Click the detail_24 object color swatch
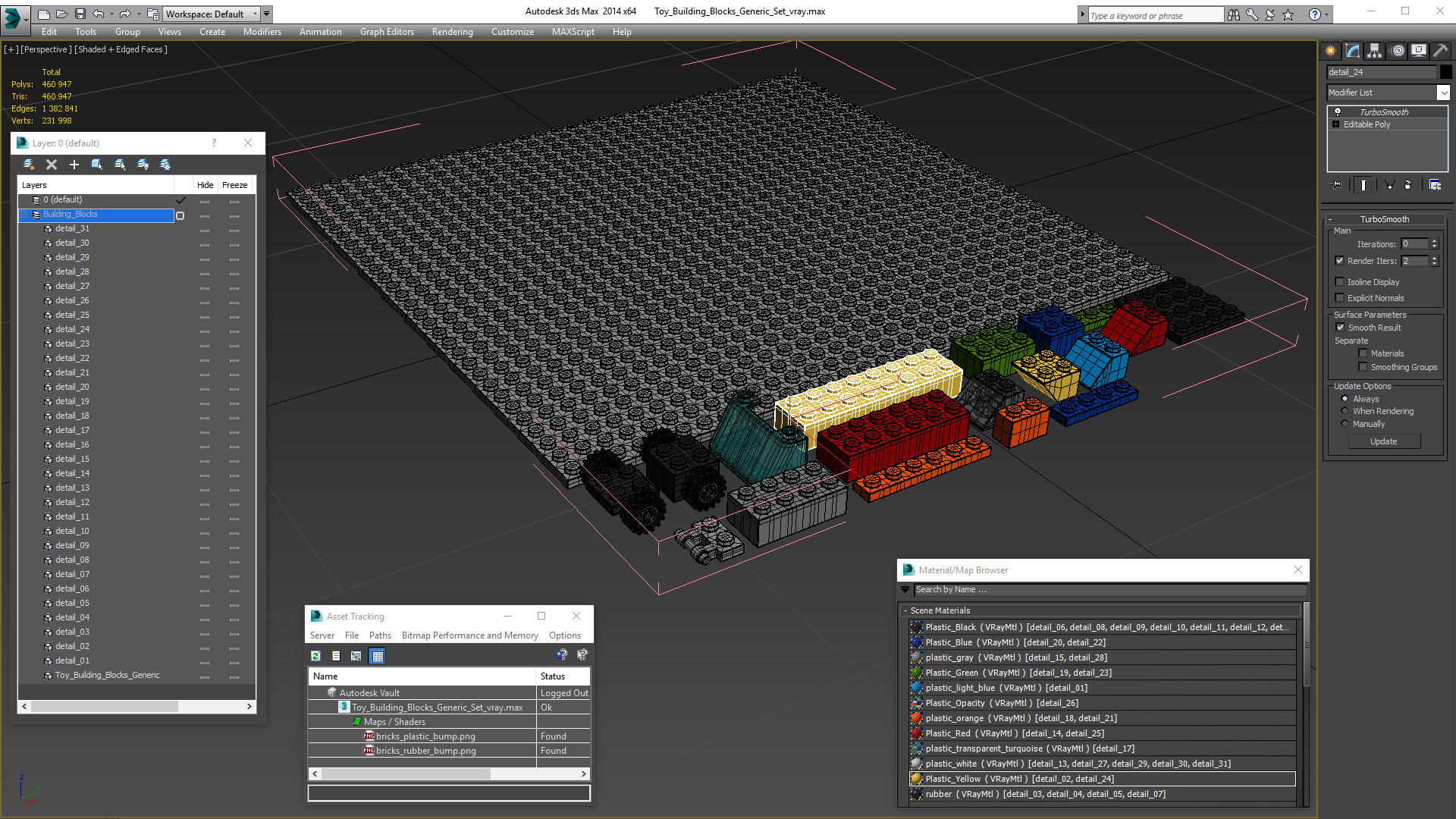Image resolution: width=1456 pixels, height=819 pixels. tap(1446, 72)
